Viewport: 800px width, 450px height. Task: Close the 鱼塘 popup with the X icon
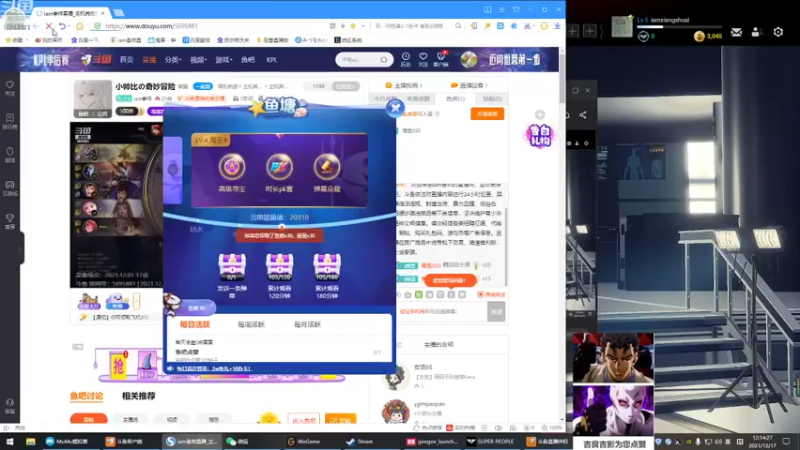(395, 108)
